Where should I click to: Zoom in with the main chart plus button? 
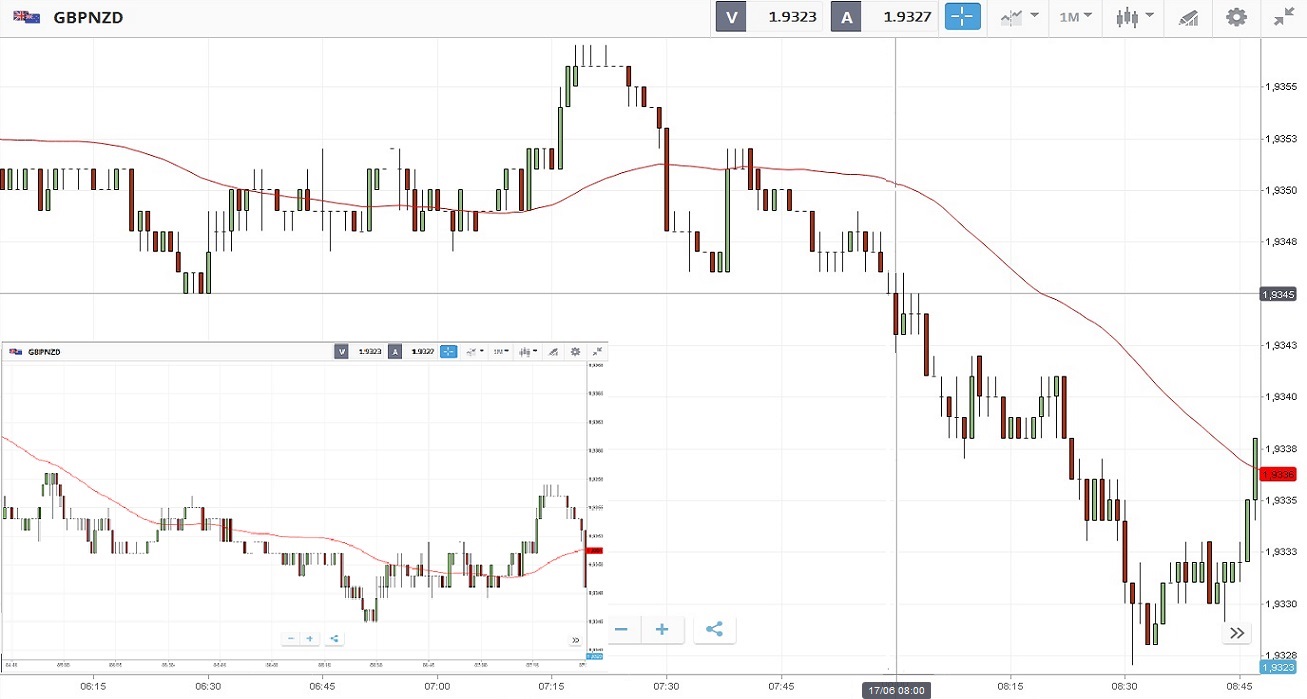(x=662, y=630)
